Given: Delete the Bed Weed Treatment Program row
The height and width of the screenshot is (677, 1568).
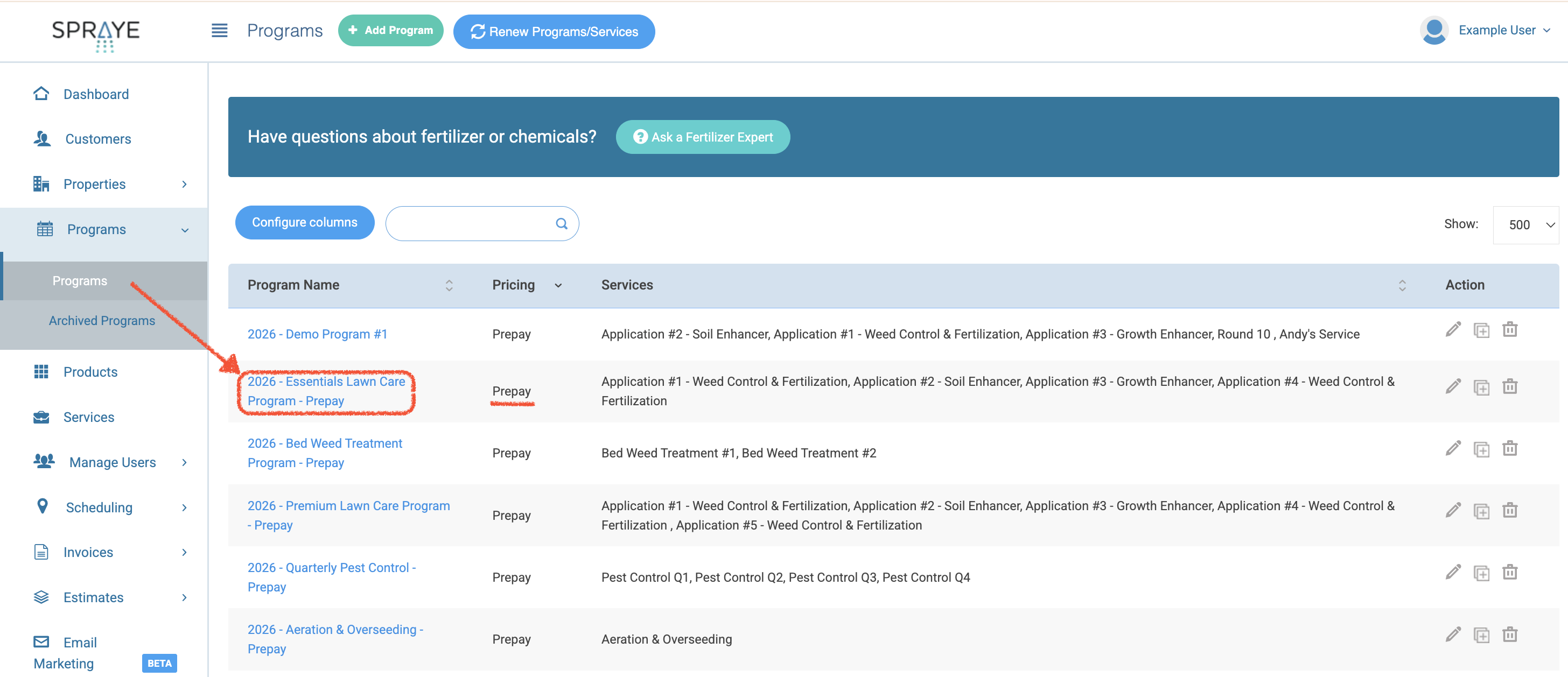Looking at the screenshot, I should (1509, 449).
